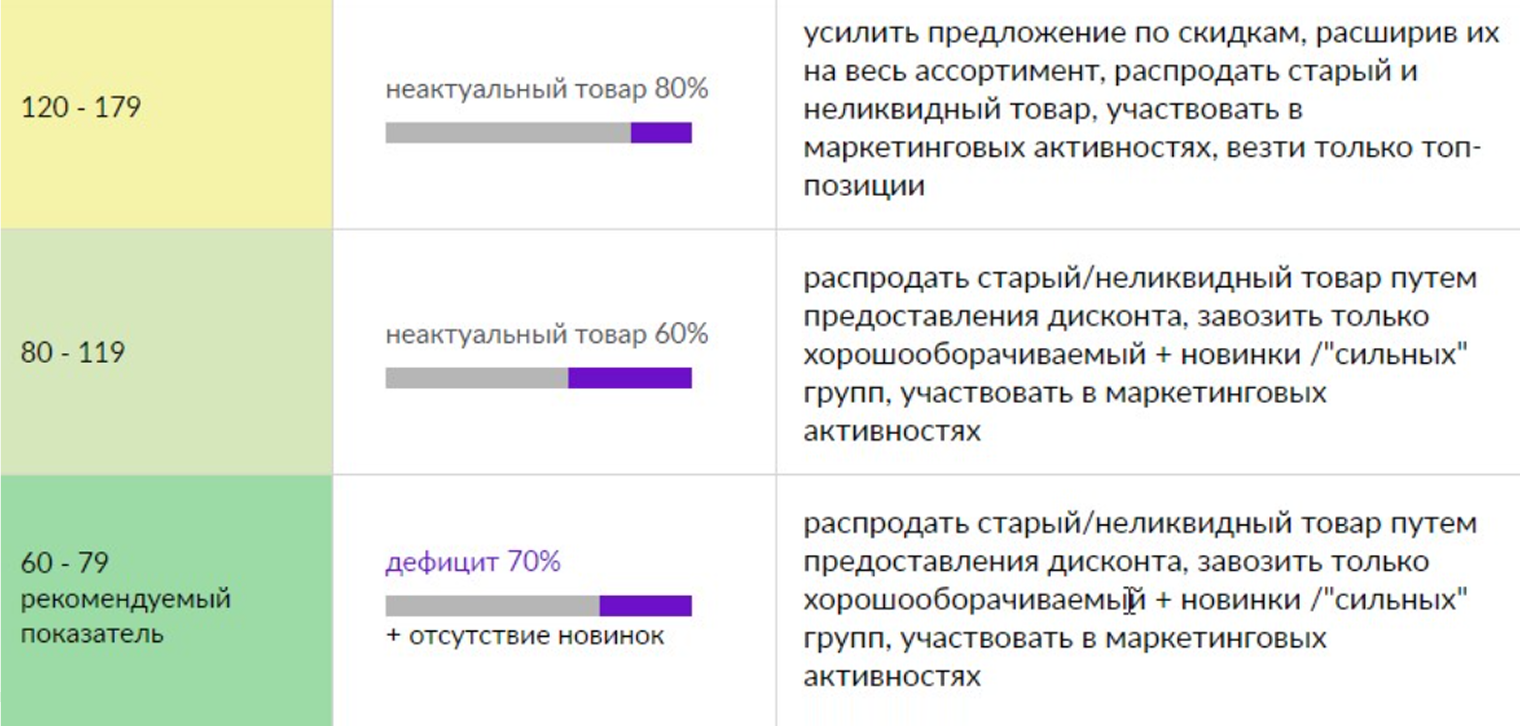The width and height of the screenshot is (1520, 726).
Task: Click the middle row recommendation paragraph
Action: point(1140,354)
